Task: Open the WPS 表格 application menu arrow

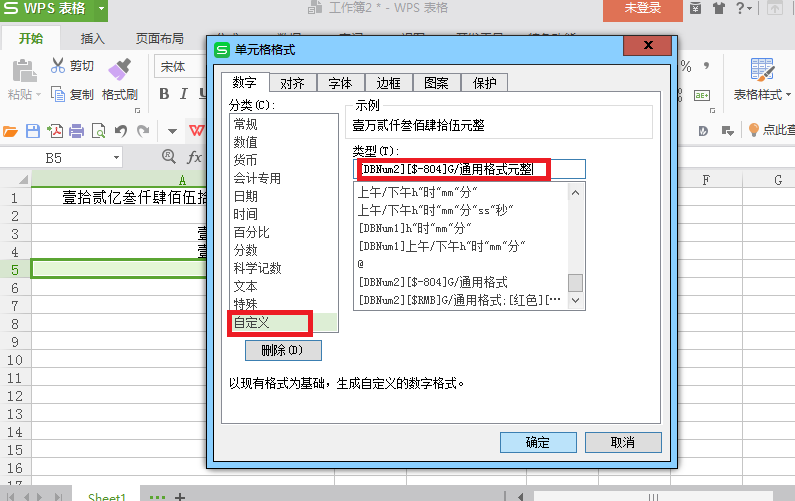Action: tap(102, 9)
